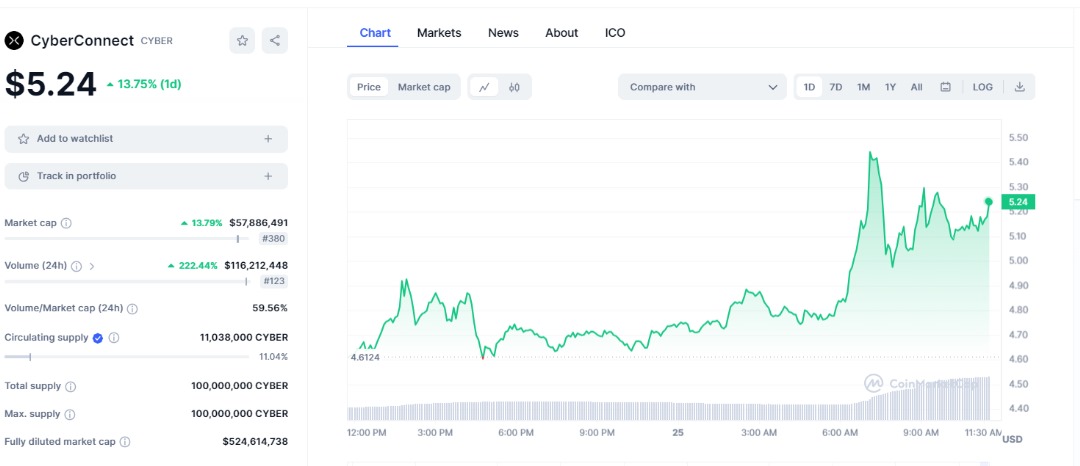Image resolution: width=1080 pixels, height=466 pixels.
Task: Click the plus icon on Track in portfolio
Action: point(268,176)
